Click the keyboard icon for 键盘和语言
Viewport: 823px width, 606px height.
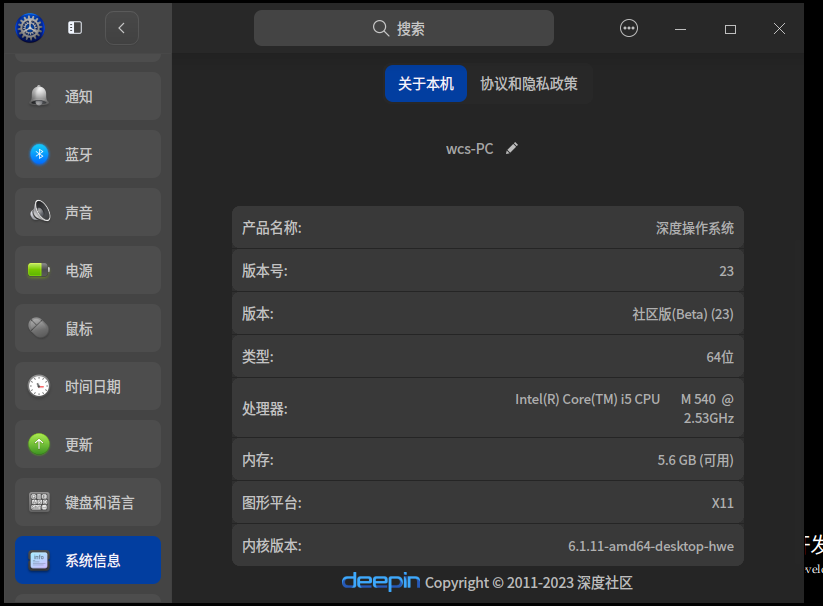[x=39, y=502]
